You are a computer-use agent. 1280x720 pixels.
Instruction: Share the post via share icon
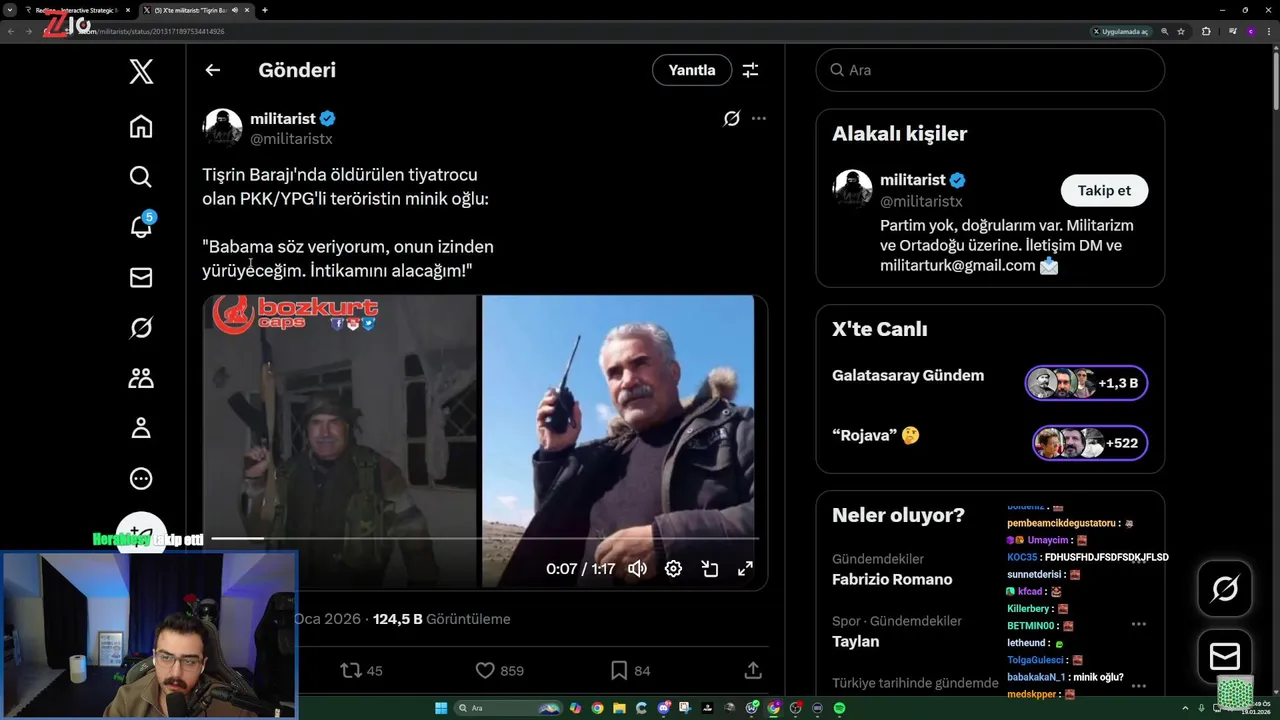(753, 670)
